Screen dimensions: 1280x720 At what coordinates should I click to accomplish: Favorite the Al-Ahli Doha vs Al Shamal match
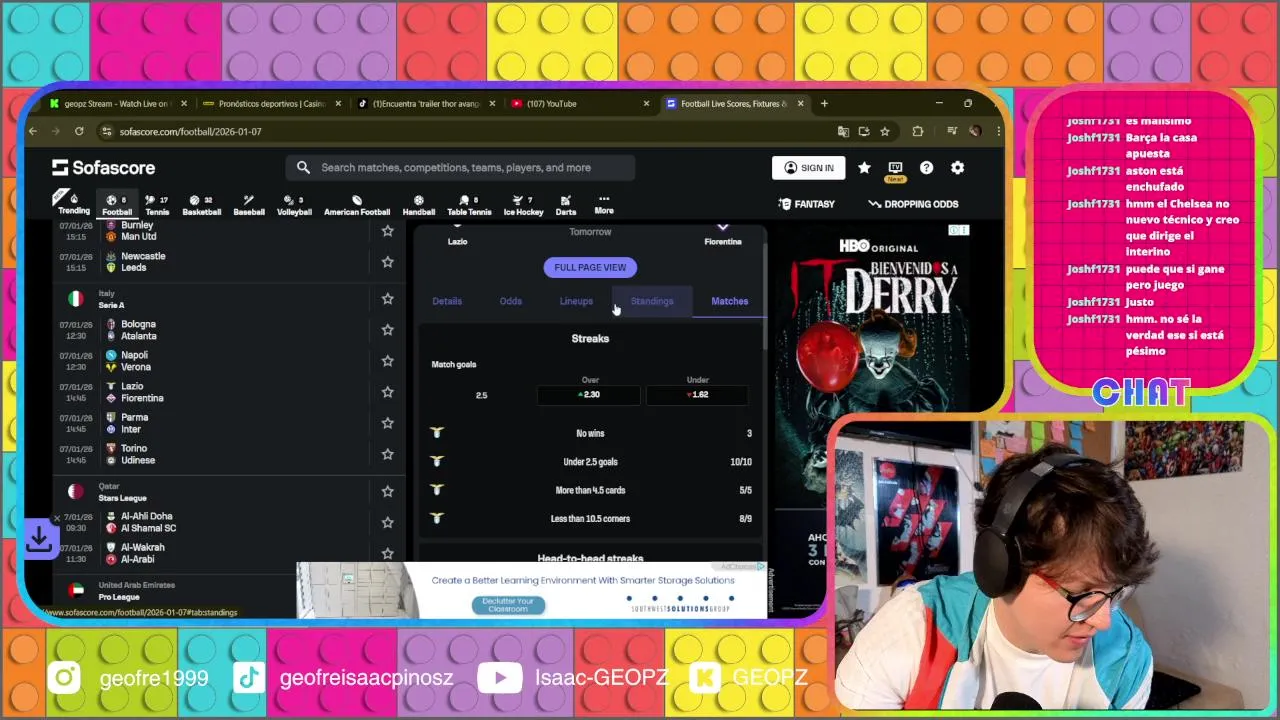click(x=387, y=522)
